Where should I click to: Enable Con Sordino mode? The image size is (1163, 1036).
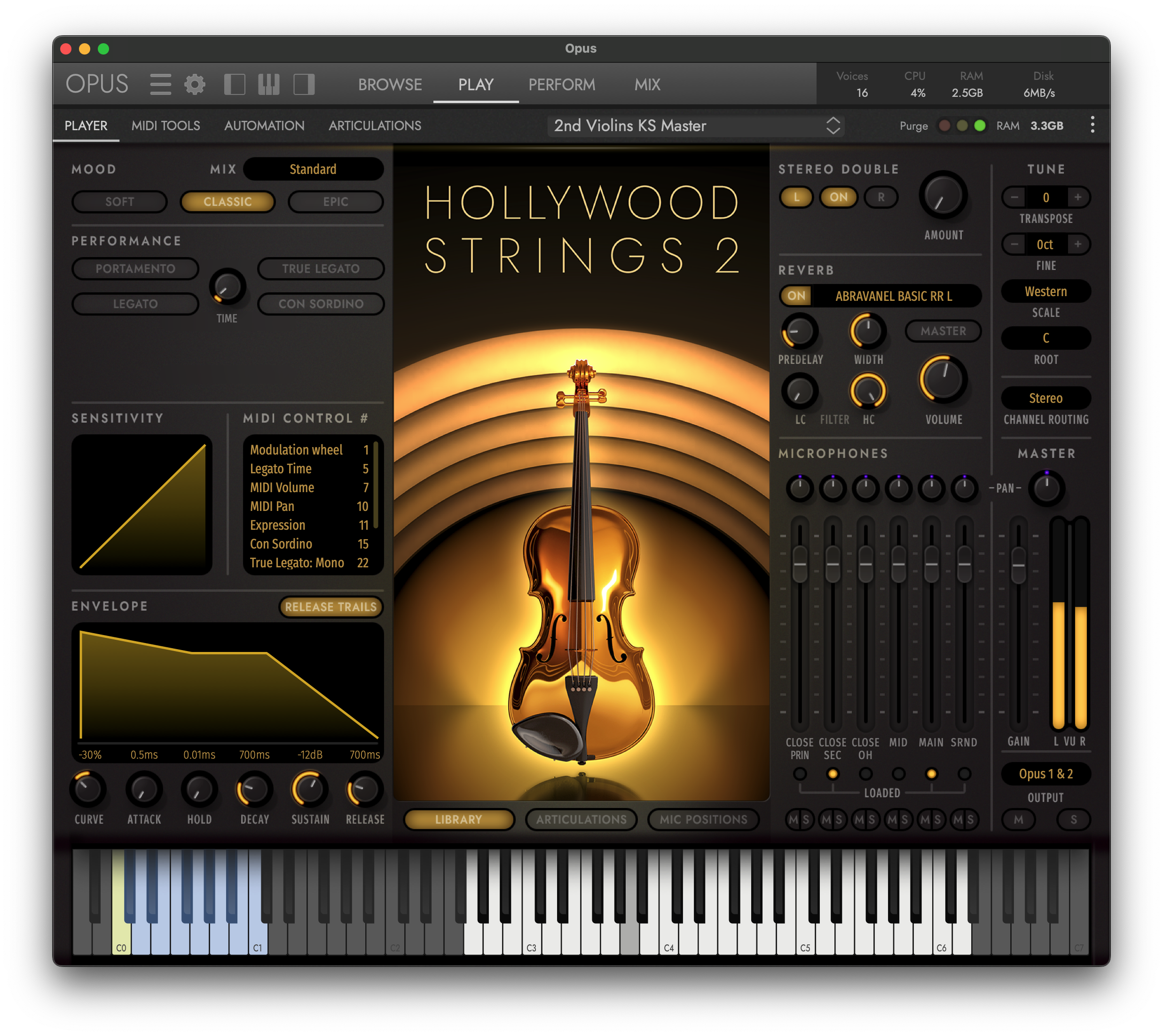click(321, 303)
